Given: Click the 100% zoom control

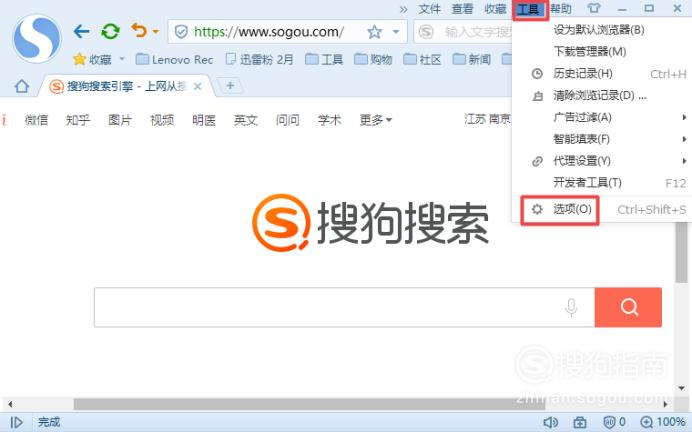Looking at the screenshot, I should [663, 422].
